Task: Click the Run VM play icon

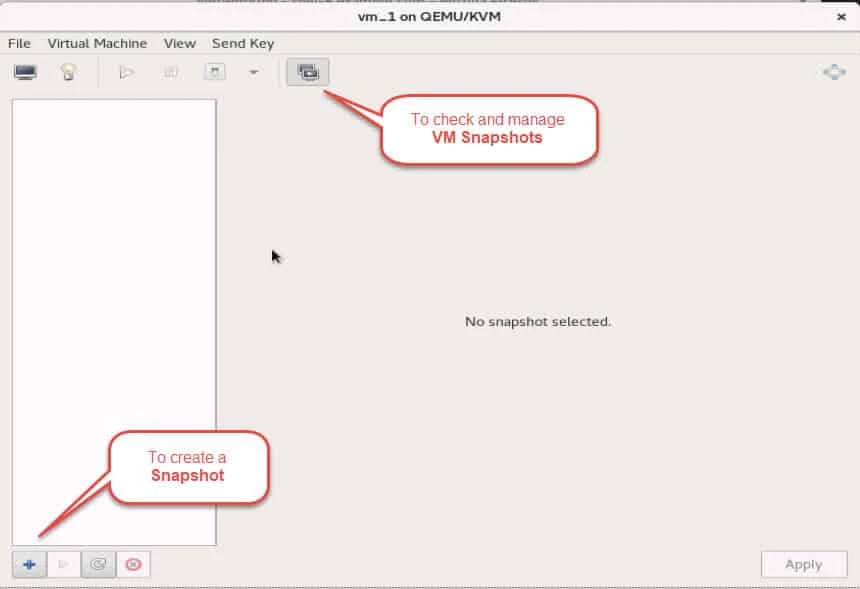Action: [126, 71]
